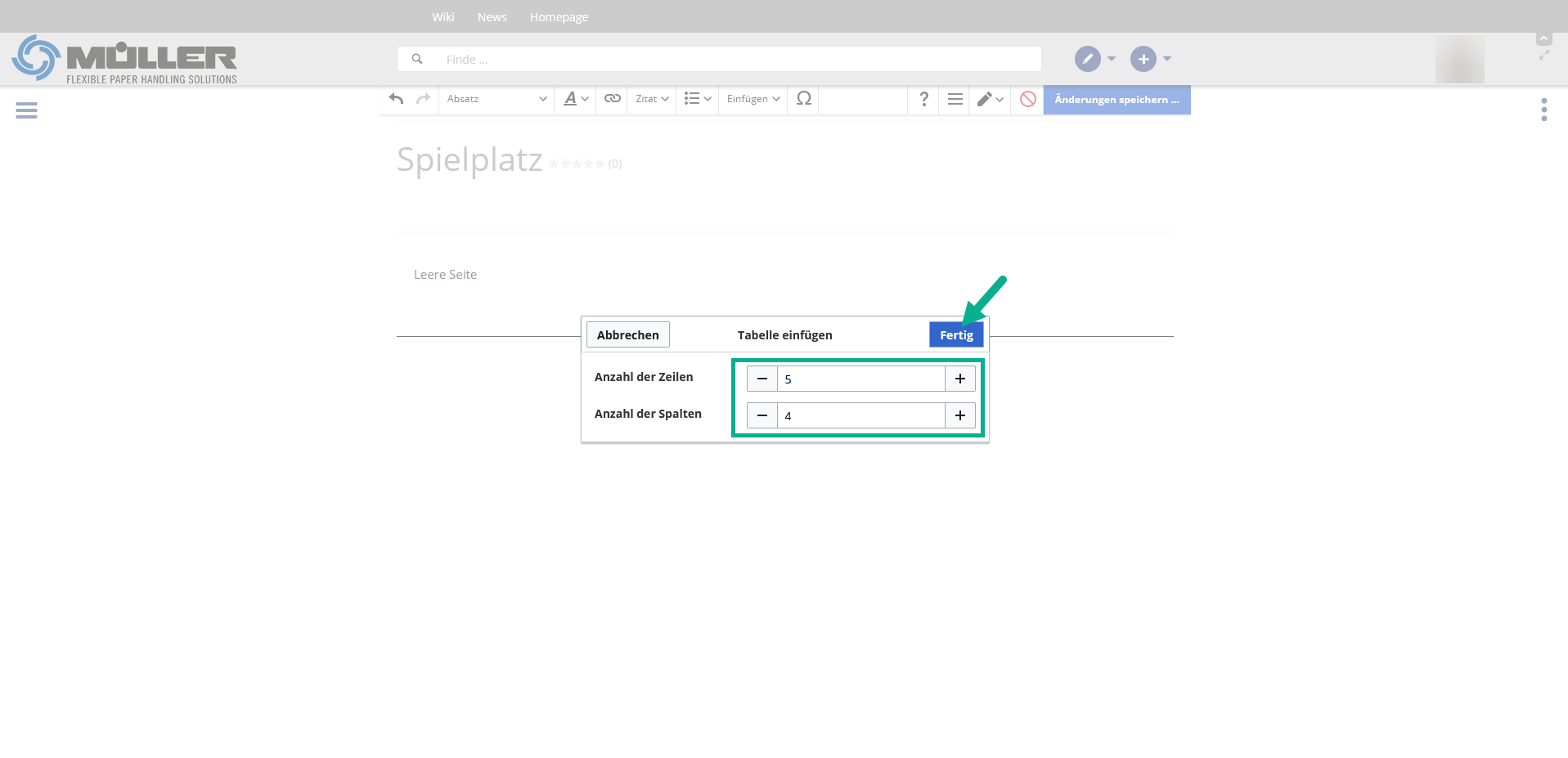Expand the Einfügen insert dropdown
Viewport: 1568px width, 758px height.
click(753, 99)
